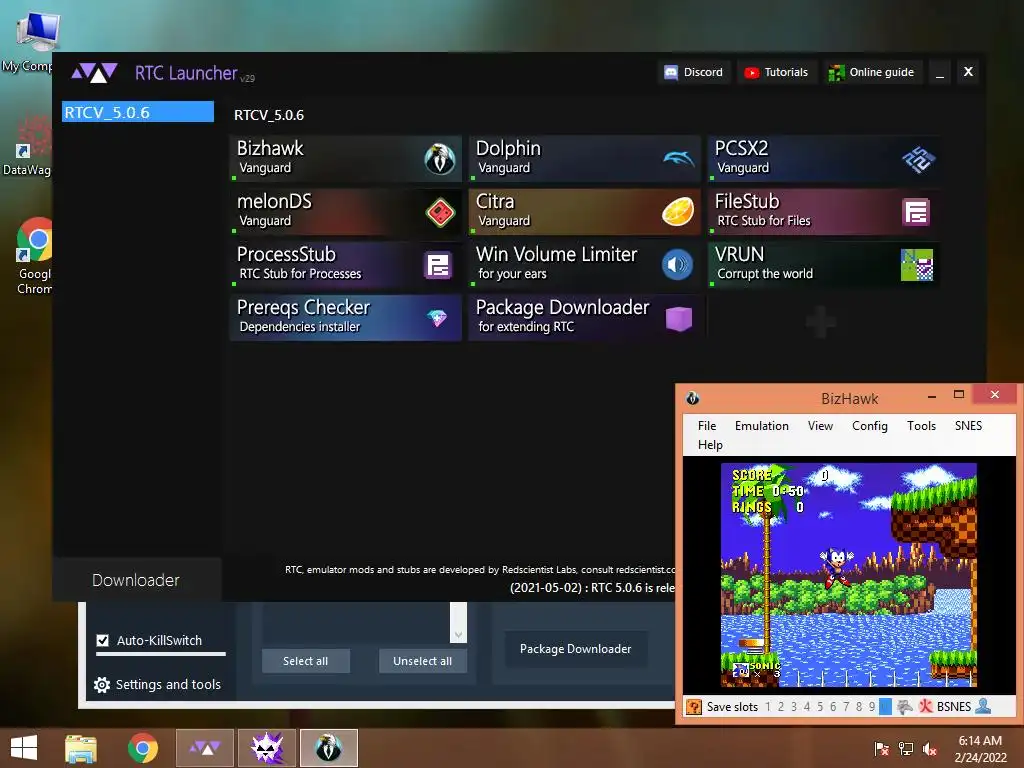Select BizHawk save slot 6
1024x768 pixels.
coord(833,707)
